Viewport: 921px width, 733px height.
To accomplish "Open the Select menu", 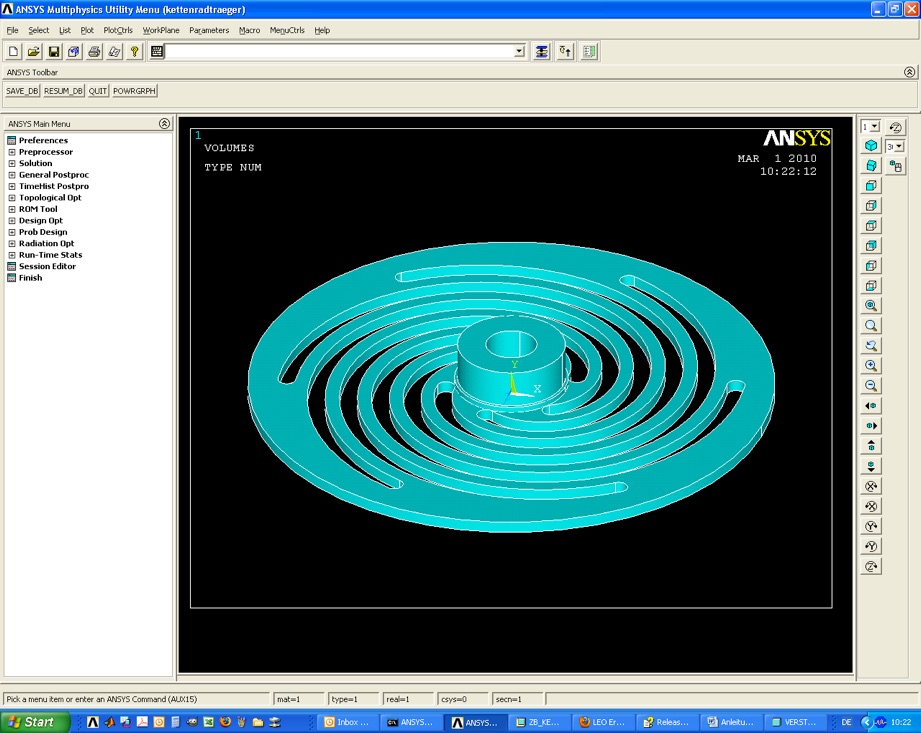I will pos(39,30).
